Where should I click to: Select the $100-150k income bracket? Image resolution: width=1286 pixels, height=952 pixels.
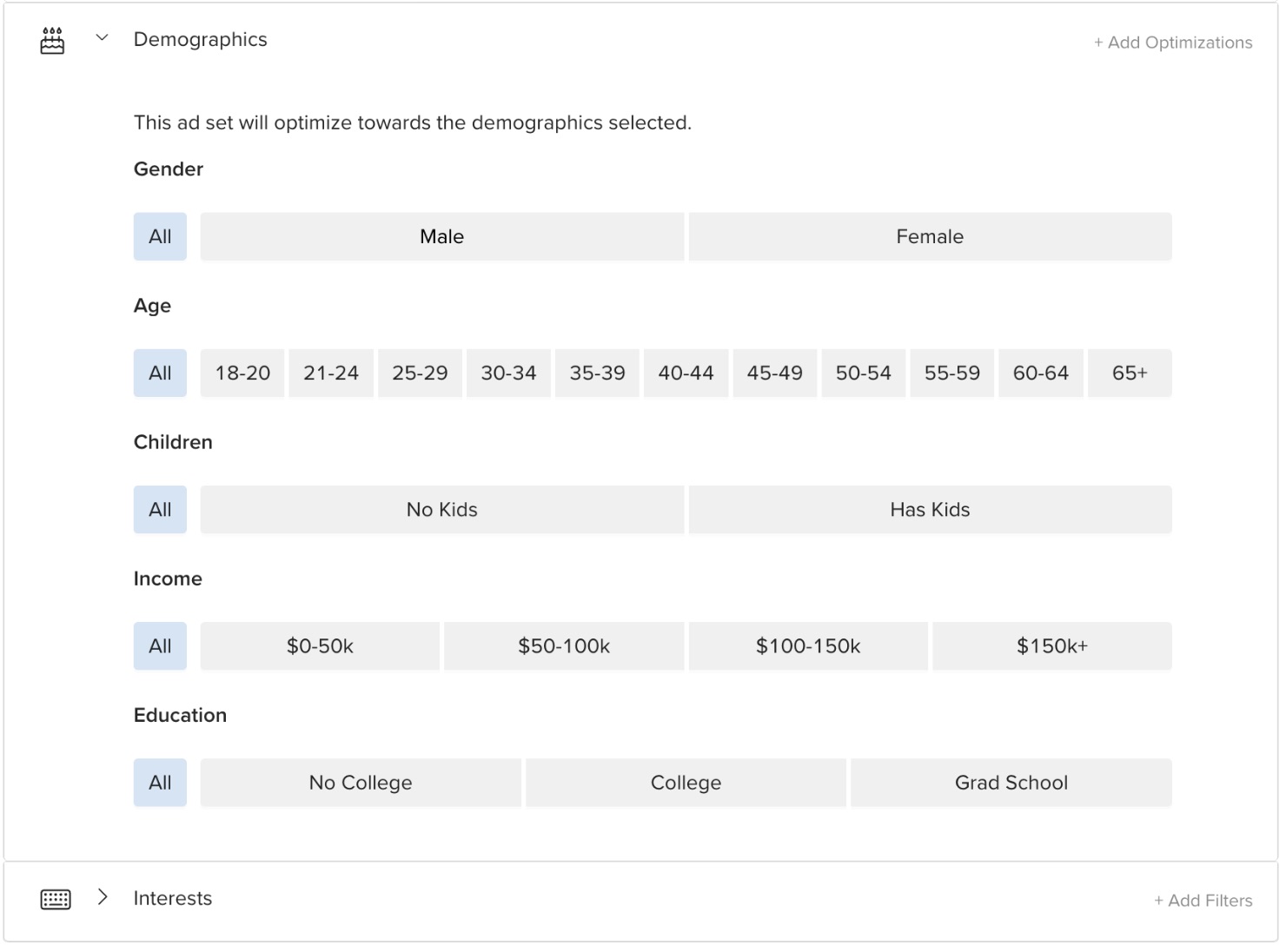(x=807, y=645)
